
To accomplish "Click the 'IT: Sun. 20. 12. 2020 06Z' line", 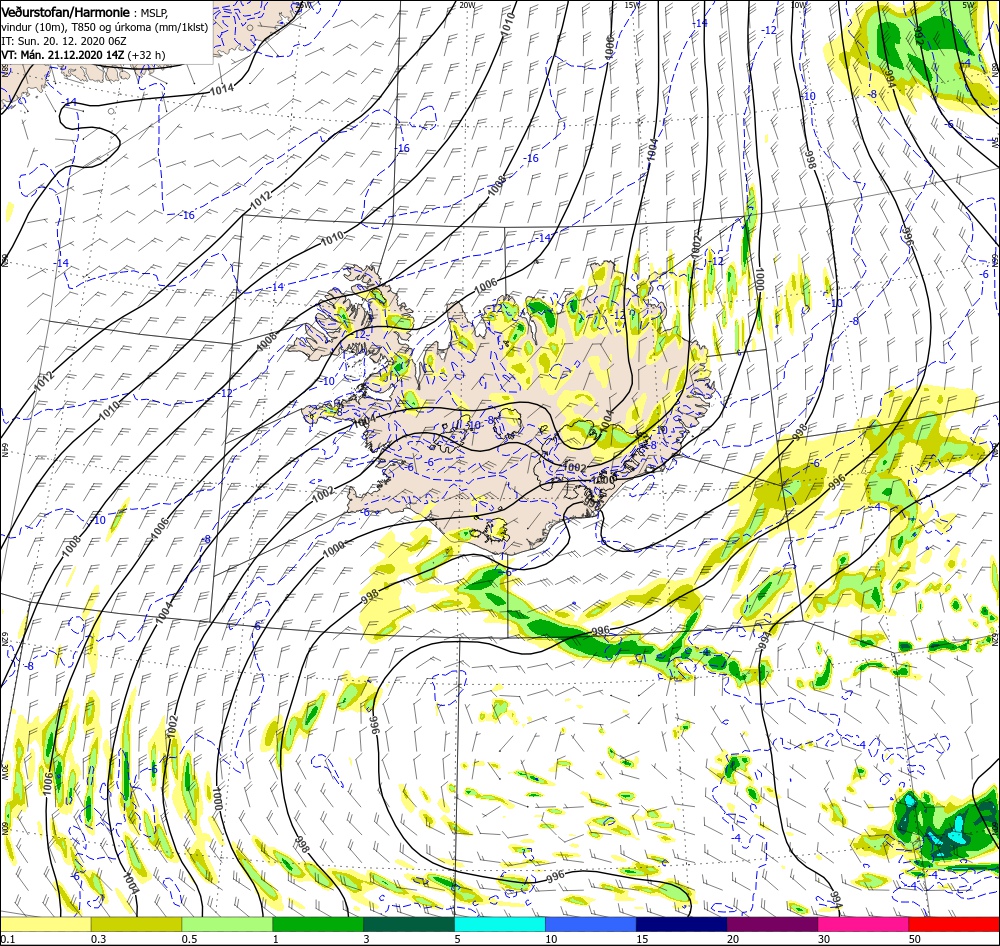I will (64, 41).
